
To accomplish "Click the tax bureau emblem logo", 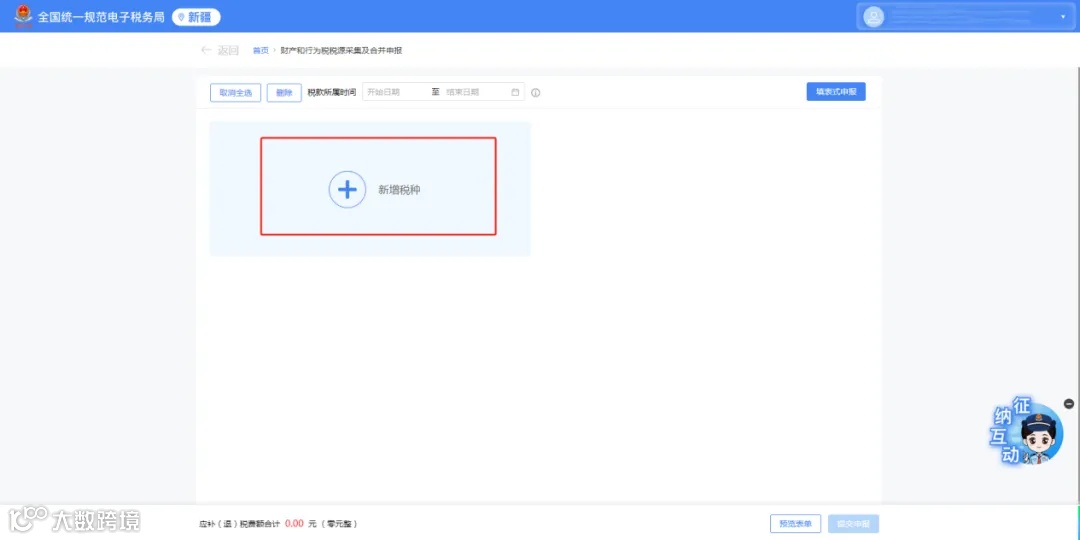I will point(23,16).
